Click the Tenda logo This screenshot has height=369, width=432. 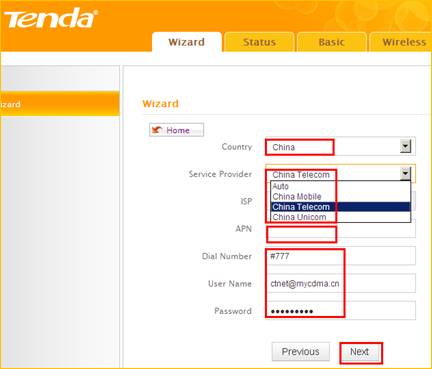[x=51, y=19]
